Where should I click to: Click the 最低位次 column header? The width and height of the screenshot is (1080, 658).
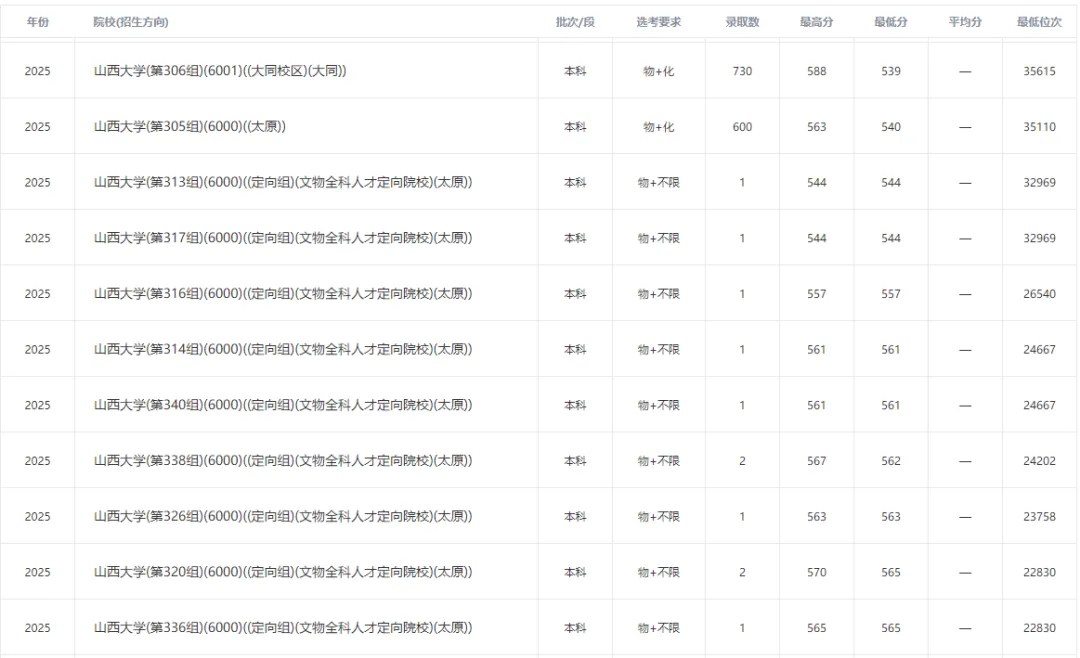coord(1039,22)
